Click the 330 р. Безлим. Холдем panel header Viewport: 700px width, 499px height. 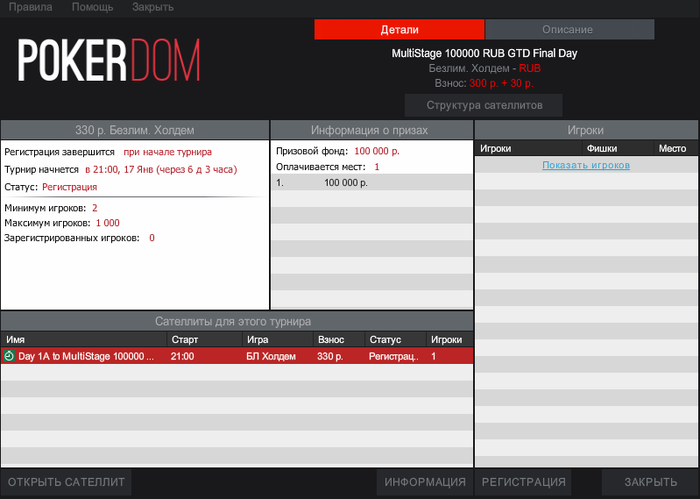pos(135,130)
